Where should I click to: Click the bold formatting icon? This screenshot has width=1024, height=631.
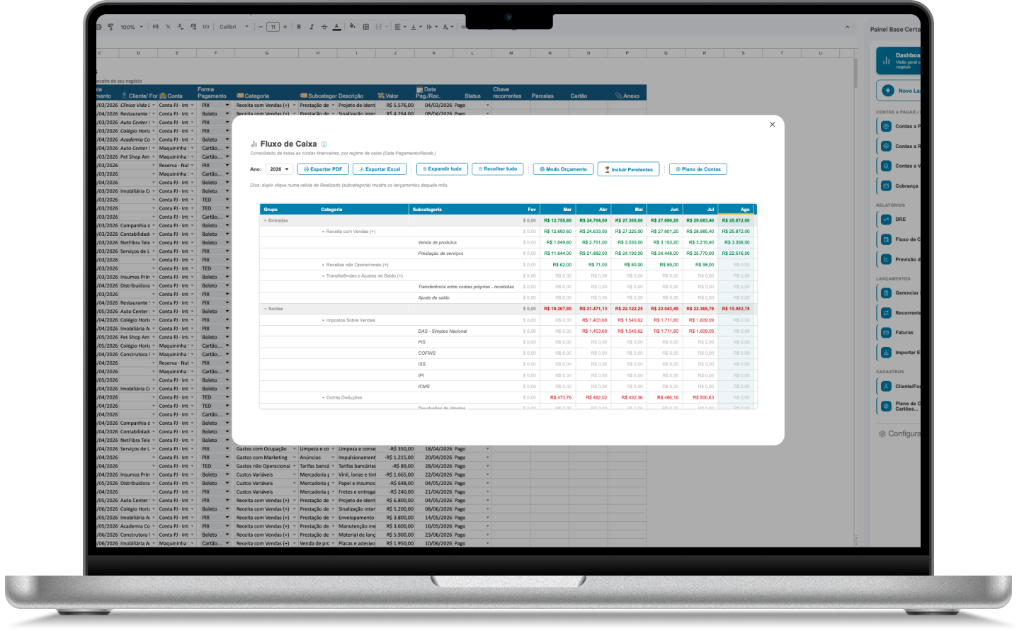(x=299, y=27)
